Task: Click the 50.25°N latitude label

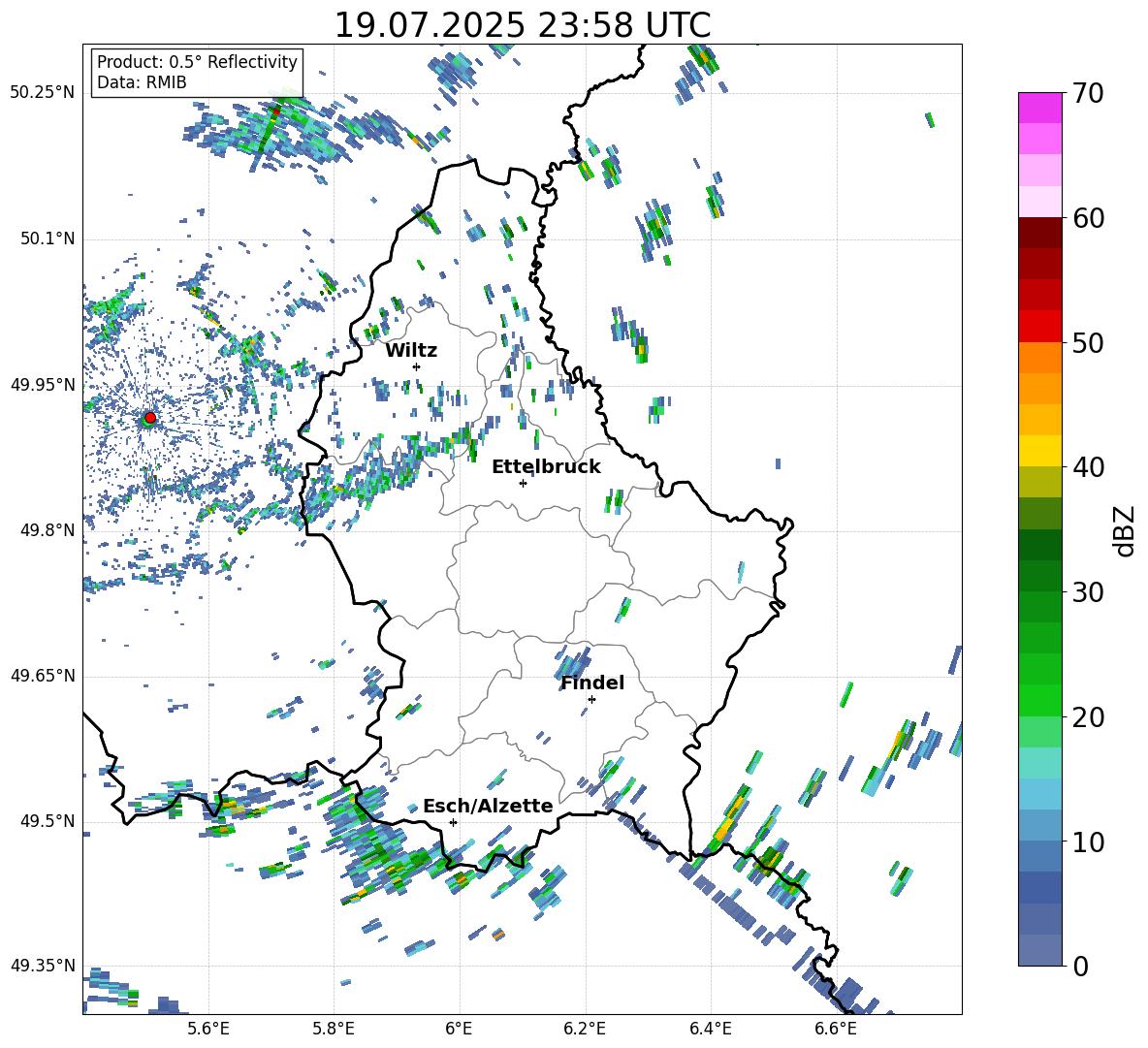Action: pos(43,93)
